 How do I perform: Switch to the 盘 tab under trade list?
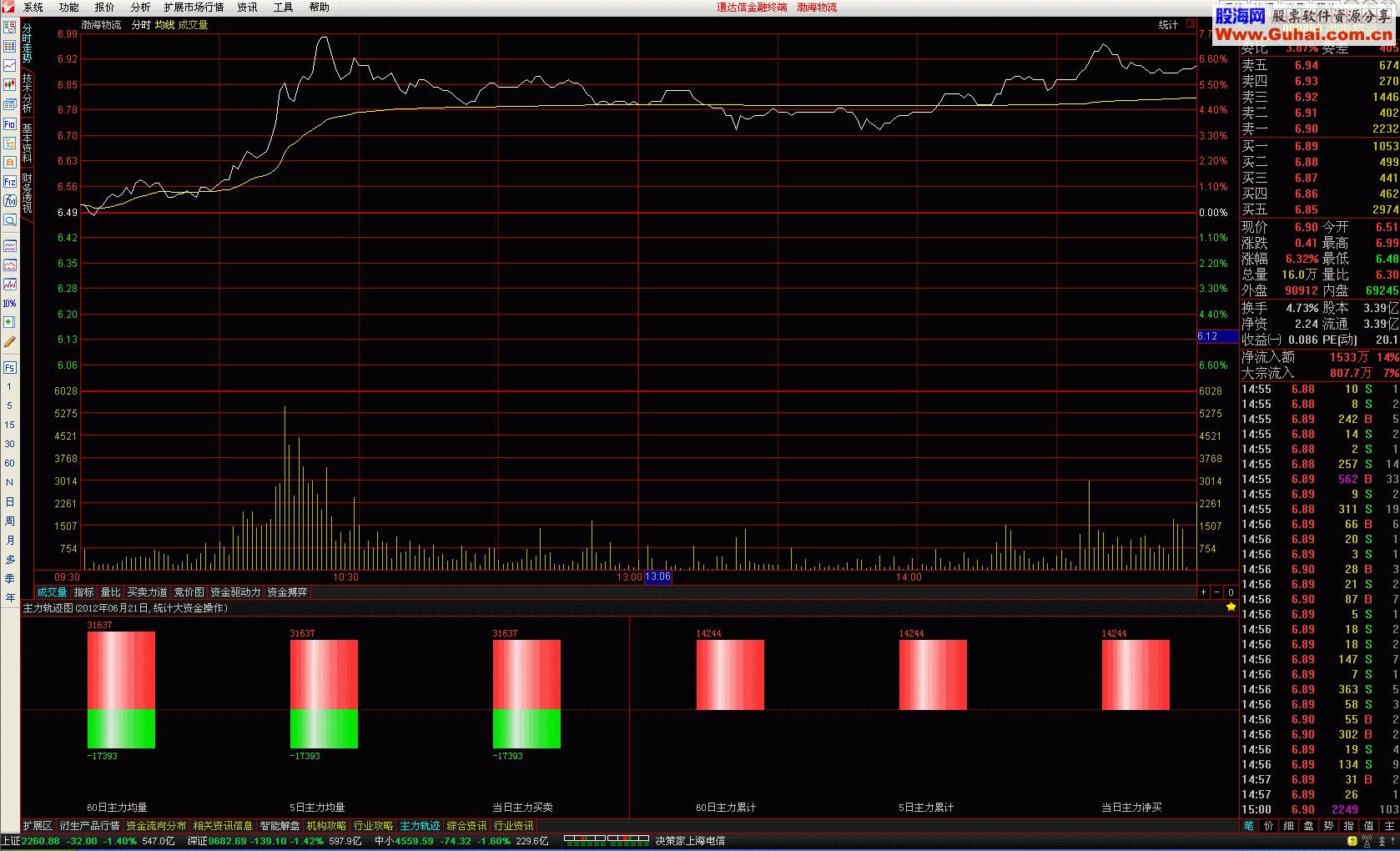pos(1309,826)
